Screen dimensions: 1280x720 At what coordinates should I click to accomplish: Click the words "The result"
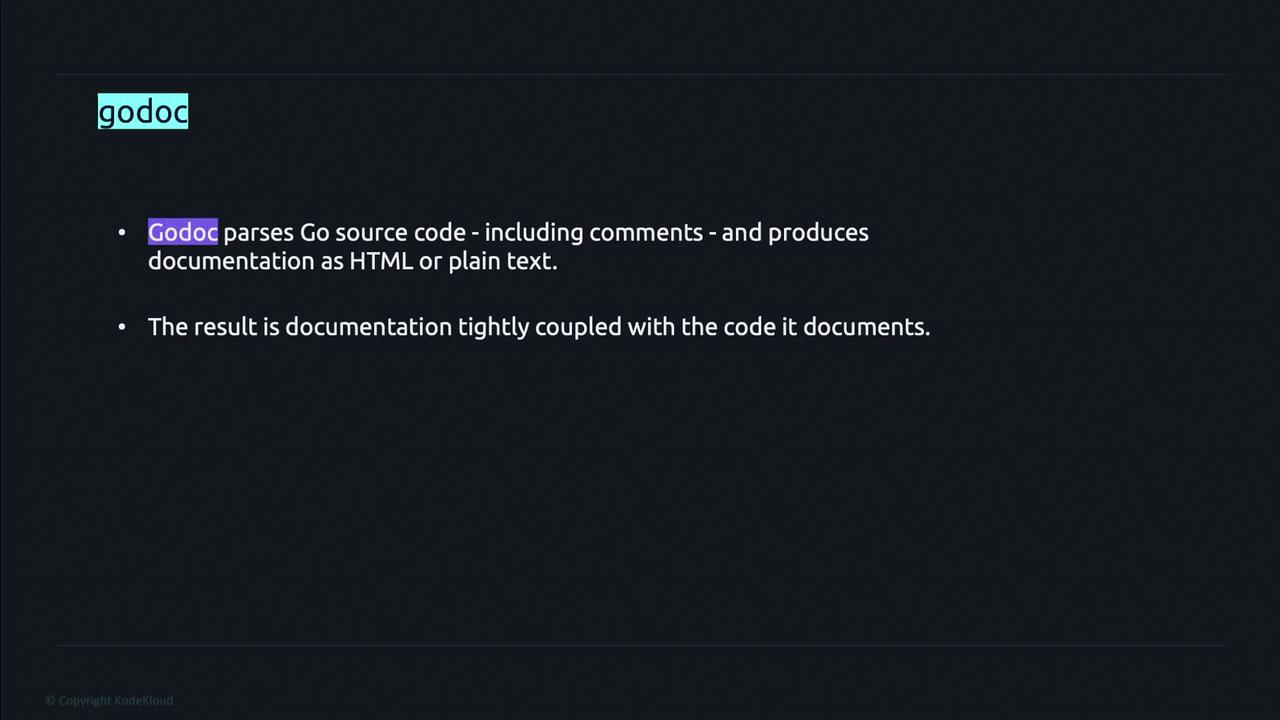(202, 327)
